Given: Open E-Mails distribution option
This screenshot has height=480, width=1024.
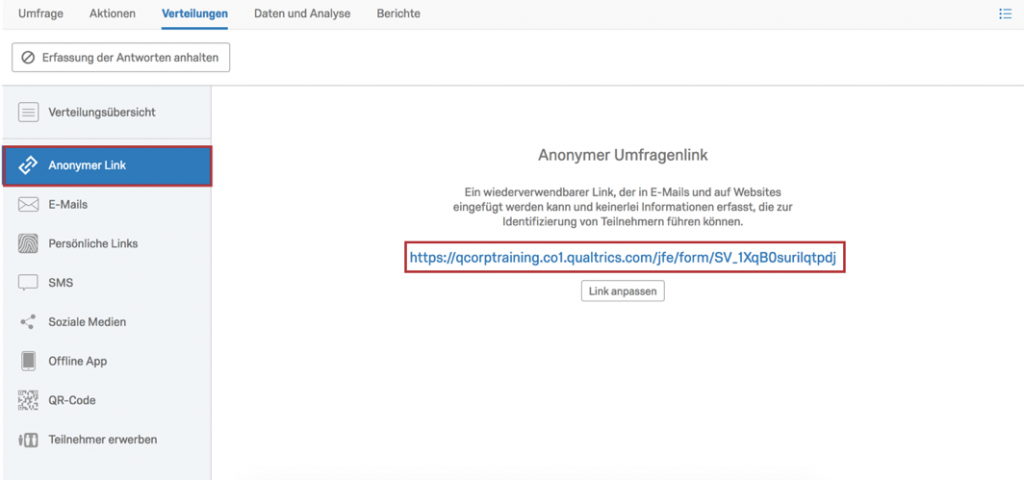Looking at the screenshot, I should tap(106, 205).
